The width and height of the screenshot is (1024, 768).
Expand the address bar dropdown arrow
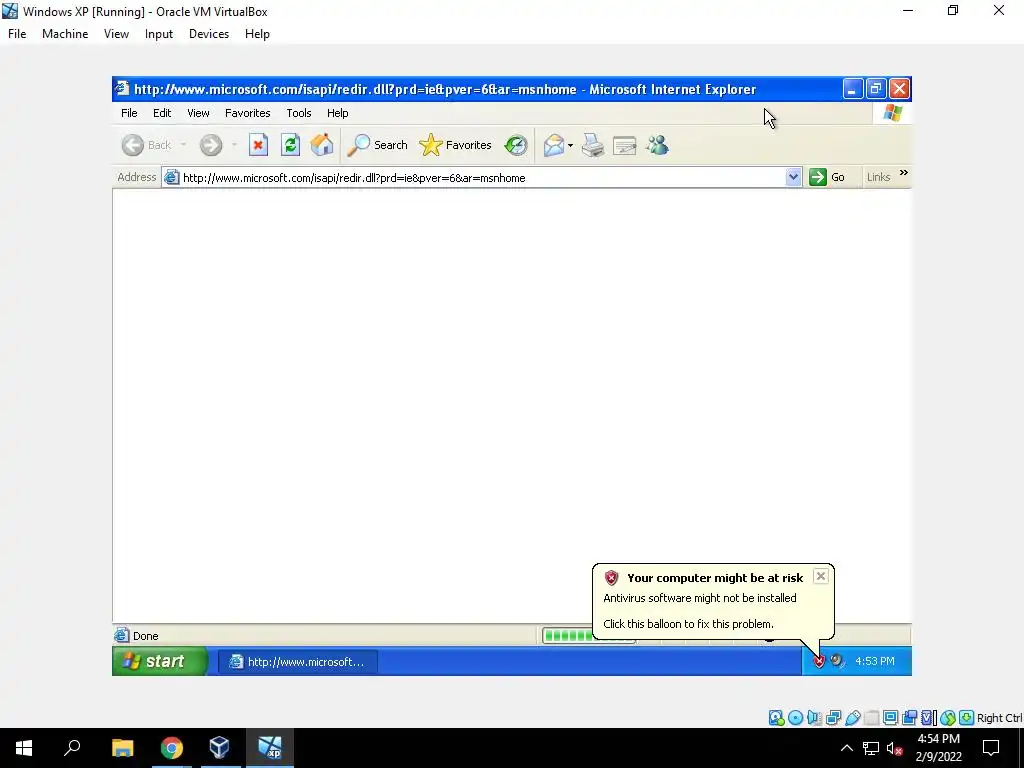(x=793, y=177)
